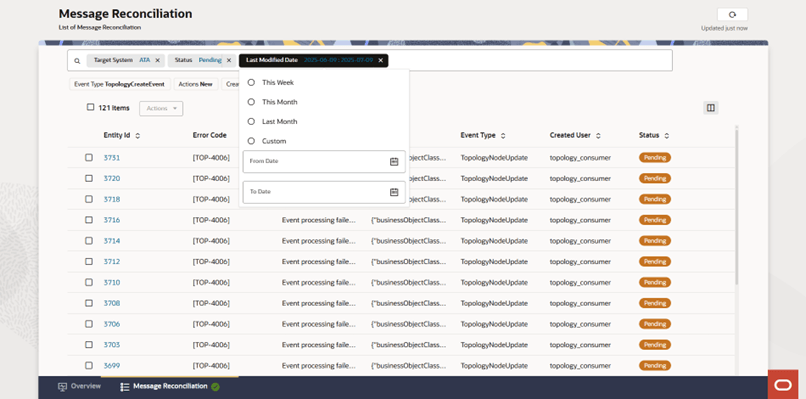The image size is (806, 399).
Task: Check the row for entity 3699
Action: (89, 365)
